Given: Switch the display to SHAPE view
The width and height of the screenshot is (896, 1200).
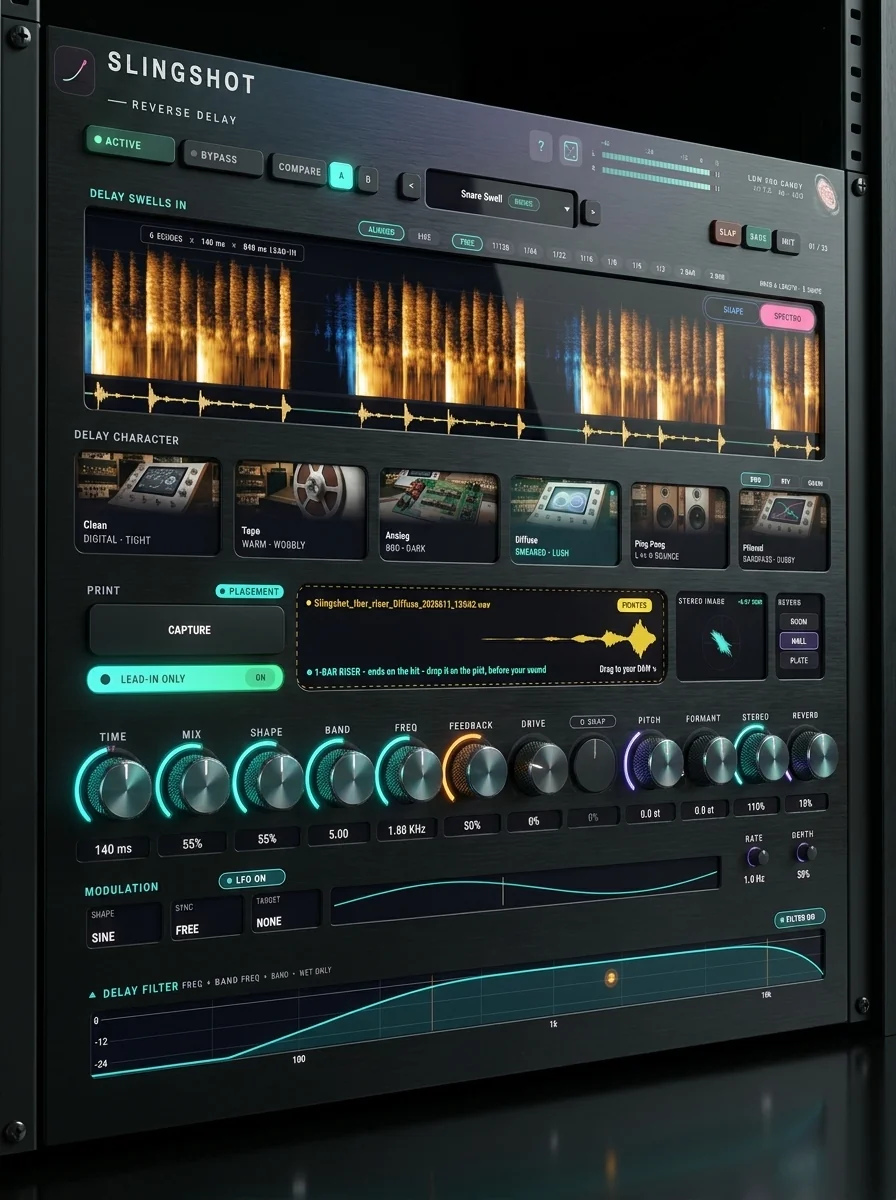Looking at the screenshot, I should tap(733, 310).
